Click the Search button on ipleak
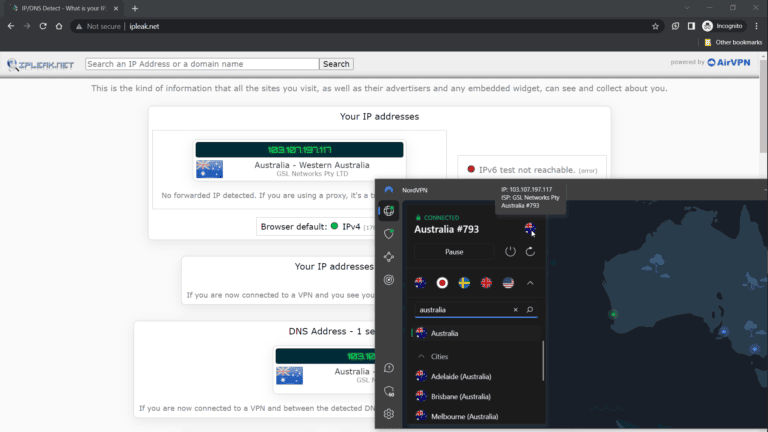Screen dimensions: 768x432 click(x=336, y=64)
